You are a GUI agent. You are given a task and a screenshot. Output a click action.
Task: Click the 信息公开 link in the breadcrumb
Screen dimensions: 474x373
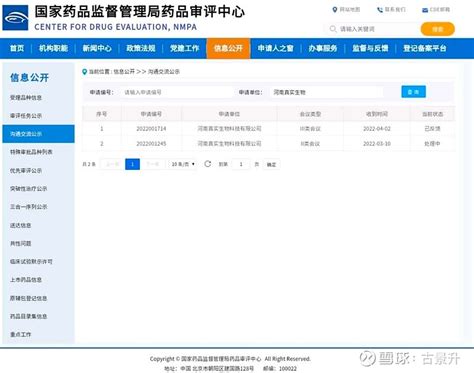[124, 72]
